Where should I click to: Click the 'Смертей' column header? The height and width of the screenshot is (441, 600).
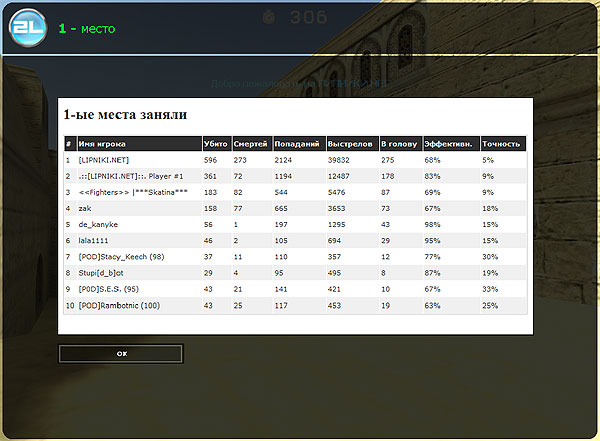pos(250,144)
